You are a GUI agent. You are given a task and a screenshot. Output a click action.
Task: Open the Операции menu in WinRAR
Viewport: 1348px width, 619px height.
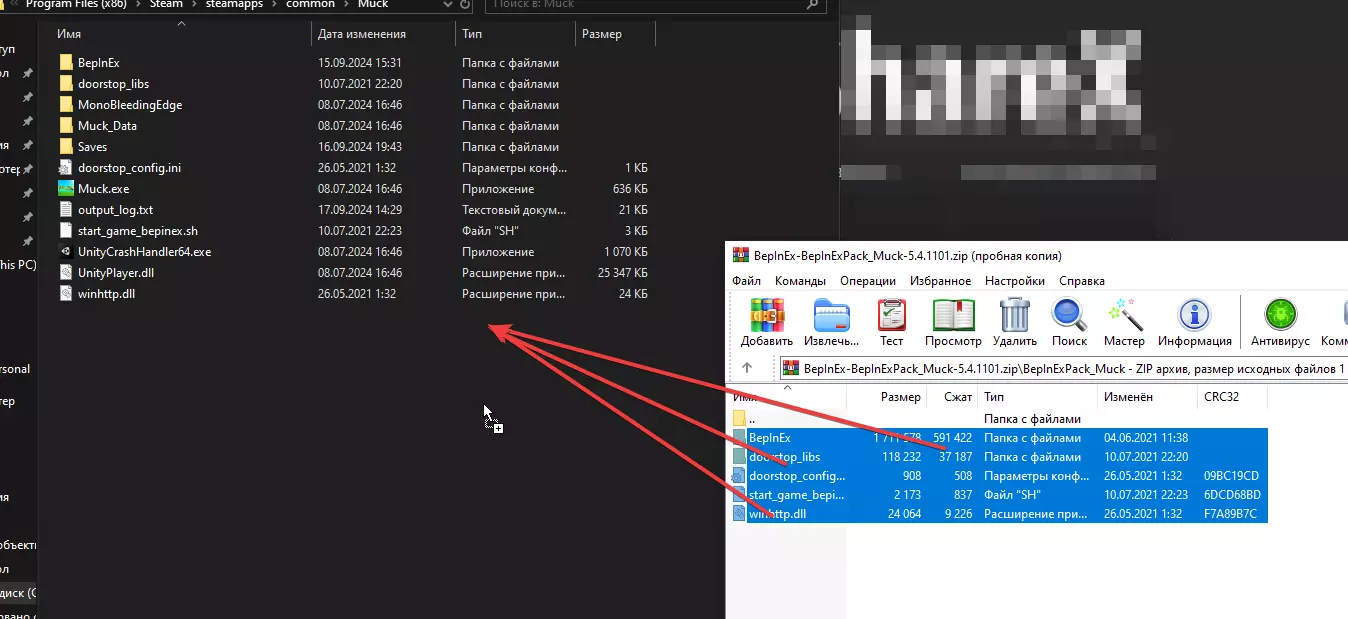tap(869, 281)
